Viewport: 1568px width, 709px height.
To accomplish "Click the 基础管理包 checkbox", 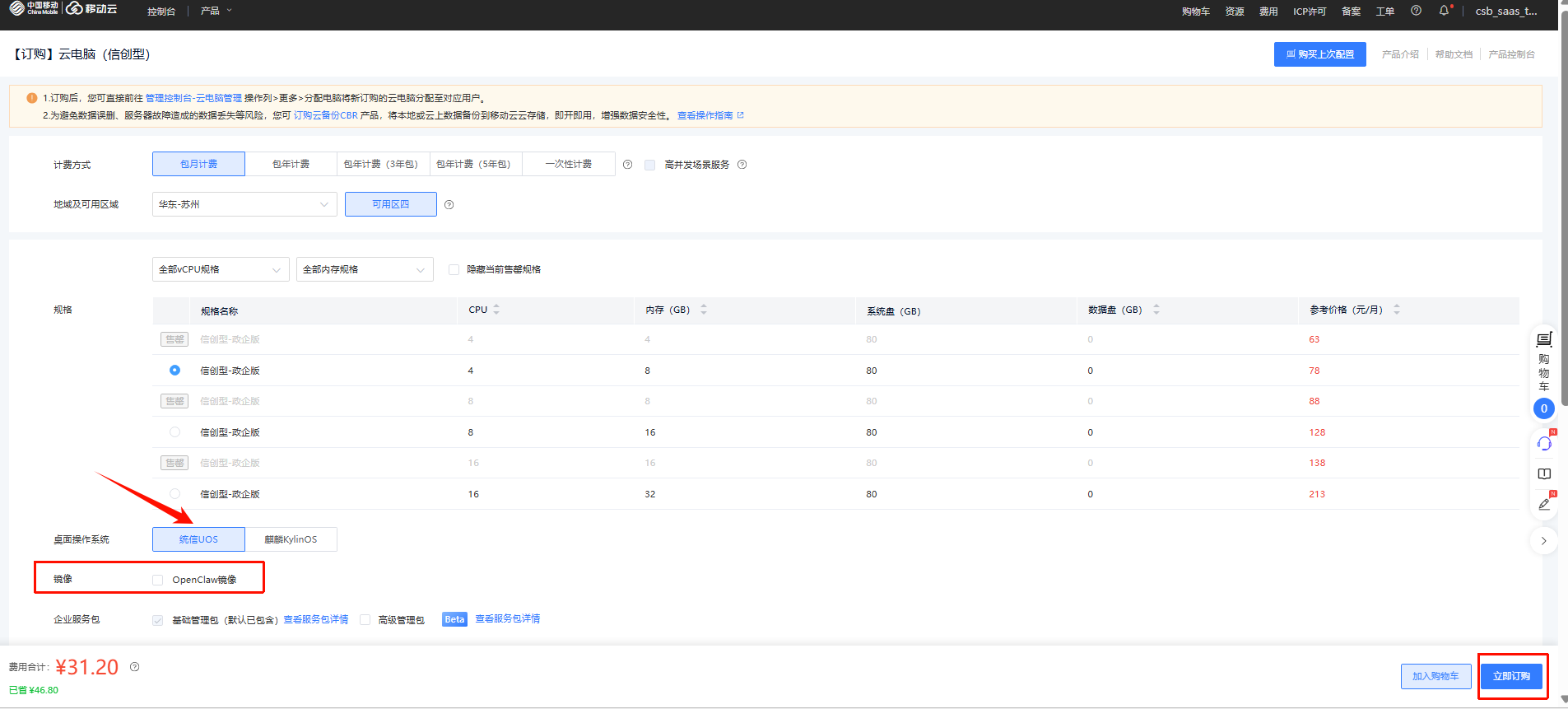I will [x=157, y=620].
